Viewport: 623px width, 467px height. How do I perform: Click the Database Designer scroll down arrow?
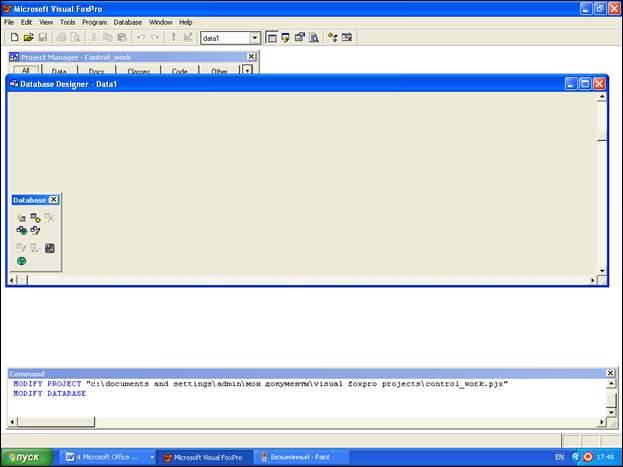coord(602,270)
